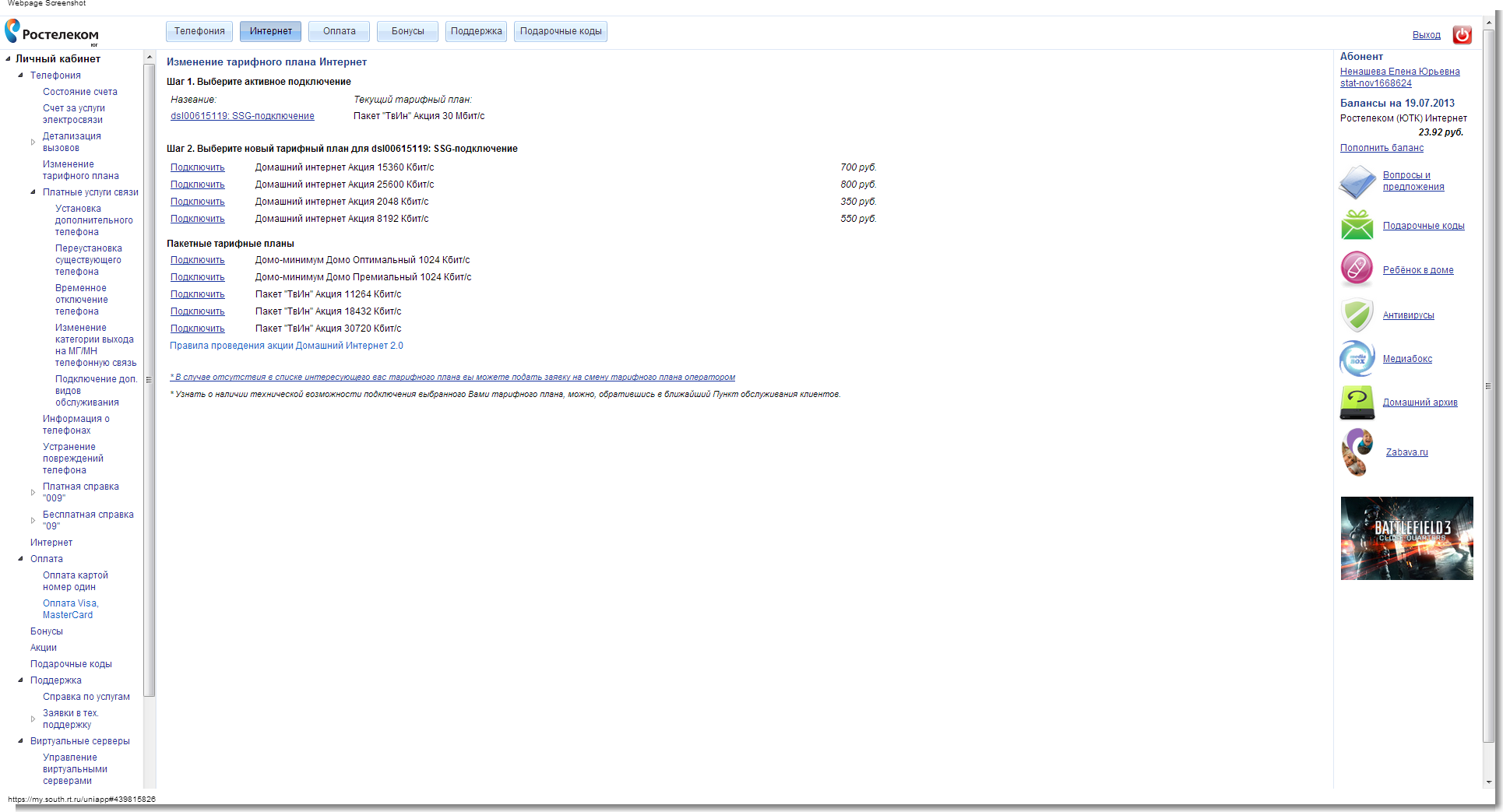Connect the 25600 Кбит/с home internet plan

(198, 185)
